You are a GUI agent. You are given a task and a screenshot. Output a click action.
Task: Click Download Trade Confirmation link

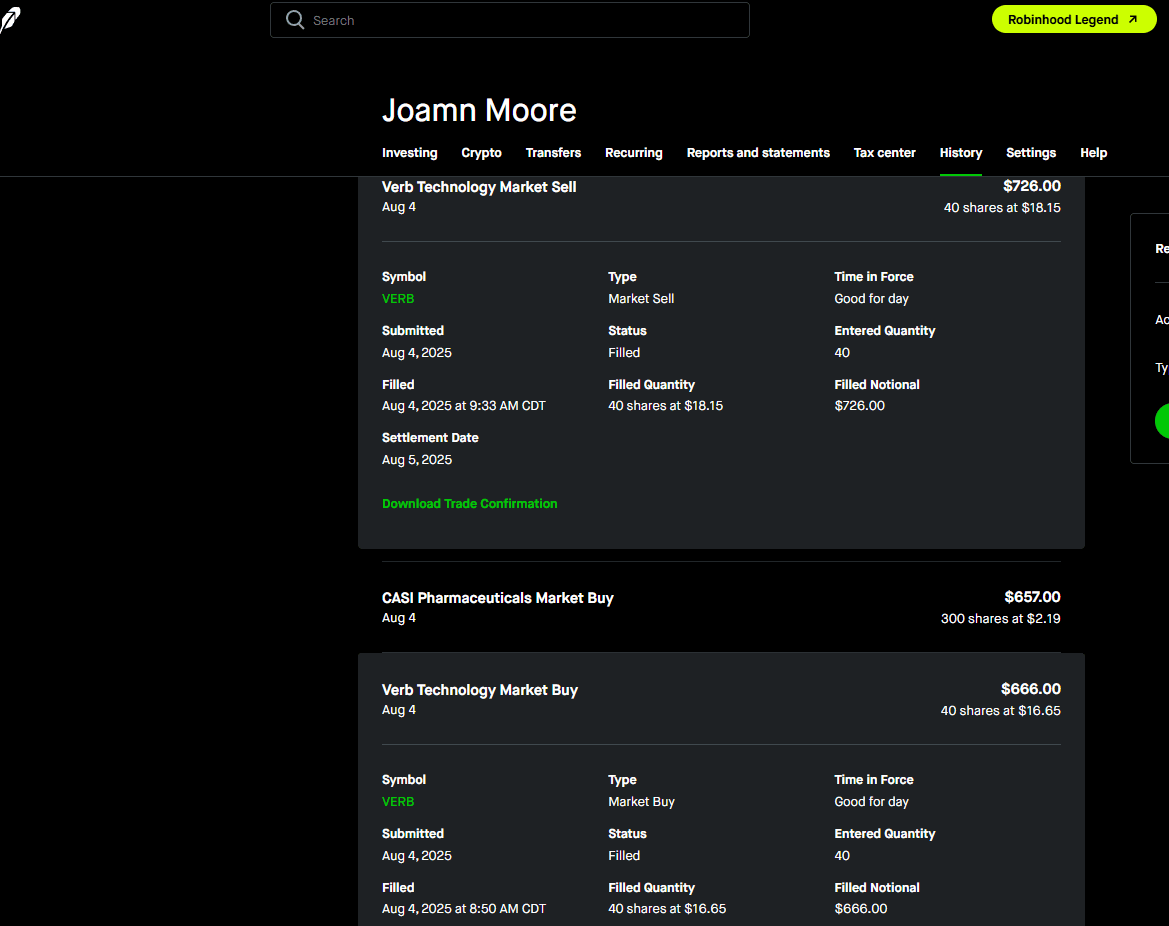pos(469,504)
